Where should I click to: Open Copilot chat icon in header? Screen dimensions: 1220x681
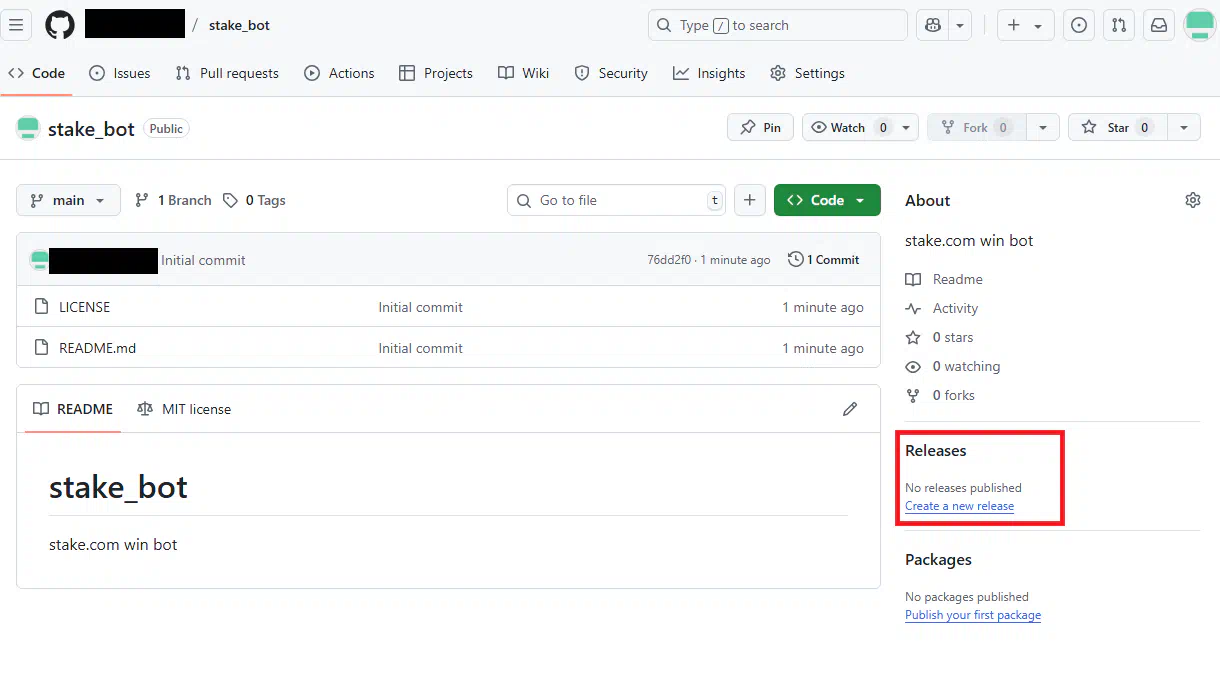coord(933,25)
